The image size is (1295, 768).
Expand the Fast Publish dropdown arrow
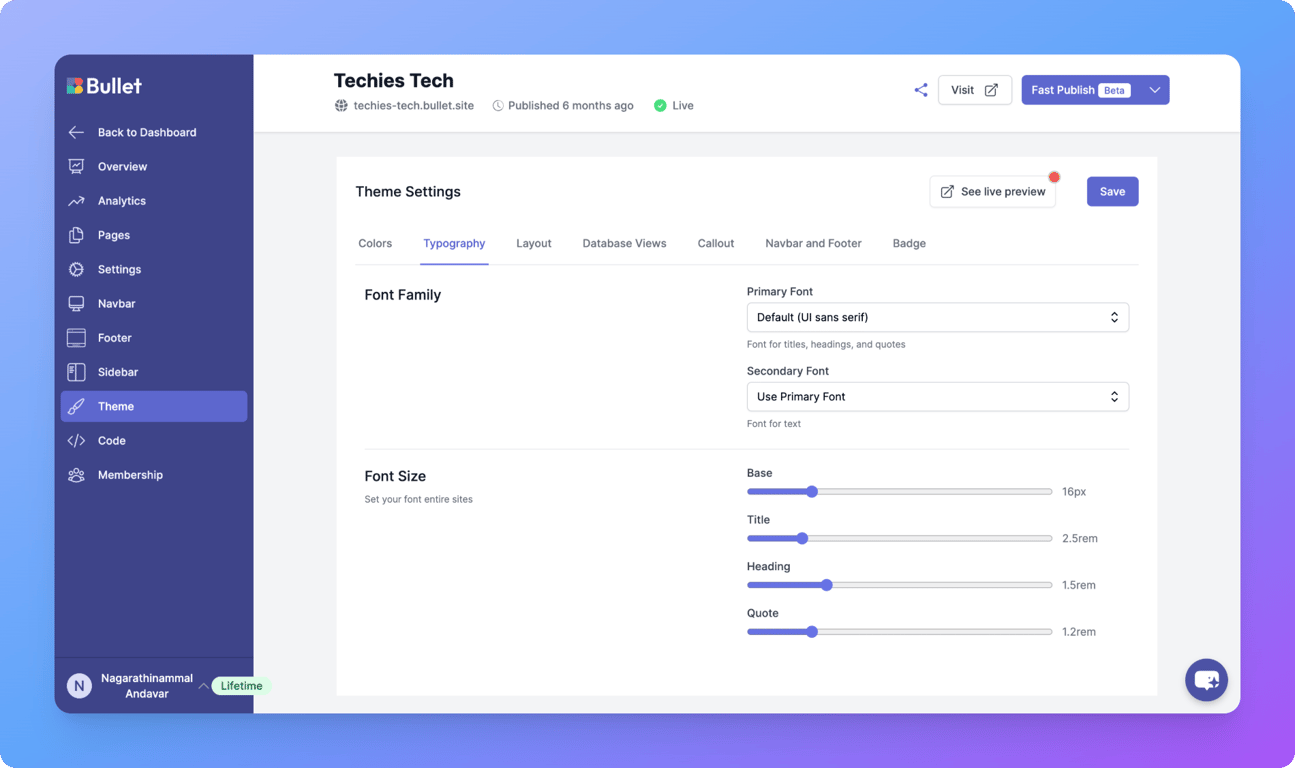(x=1154, y=90)
